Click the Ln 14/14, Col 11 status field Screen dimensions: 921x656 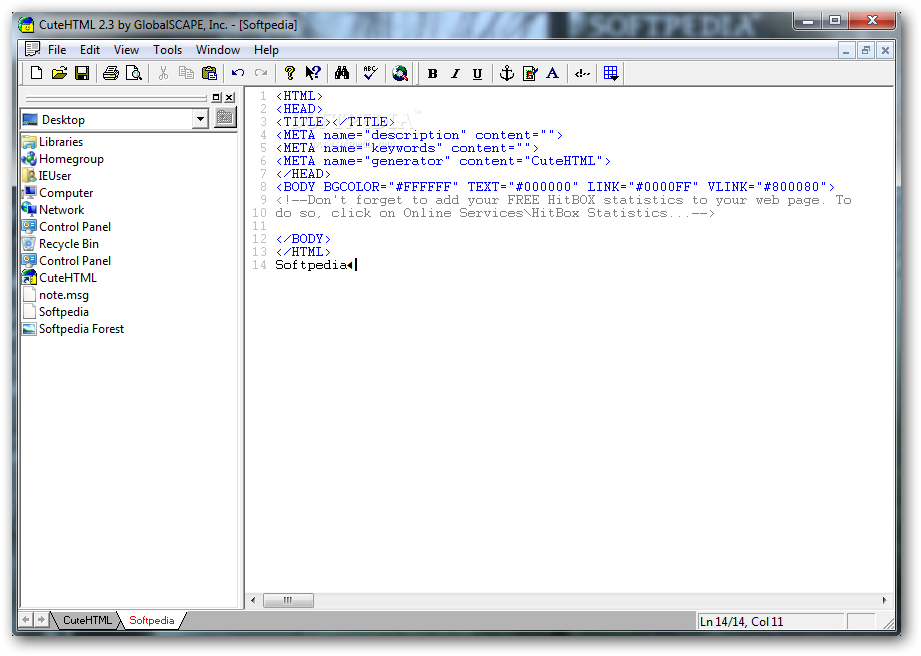click(770, 621)
